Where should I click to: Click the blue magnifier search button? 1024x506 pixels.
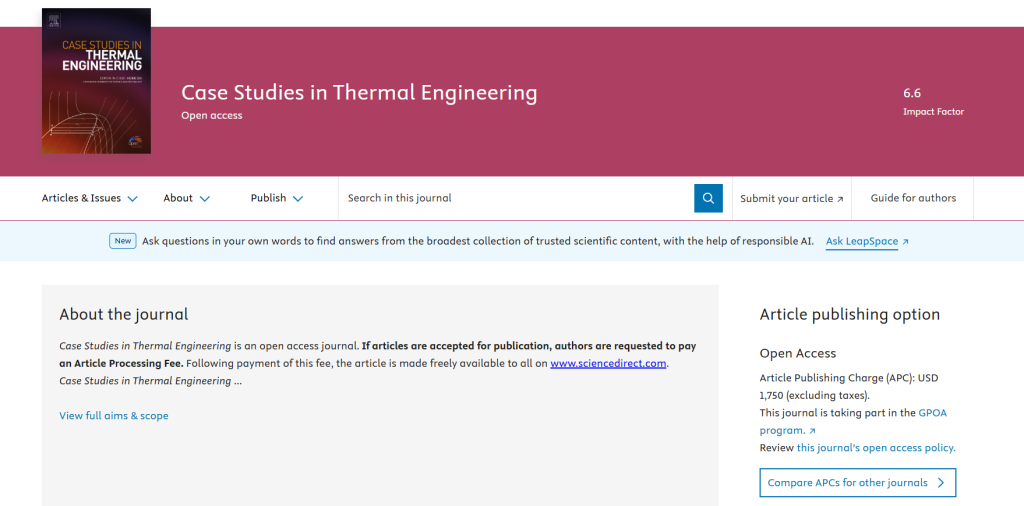point(708,198)
